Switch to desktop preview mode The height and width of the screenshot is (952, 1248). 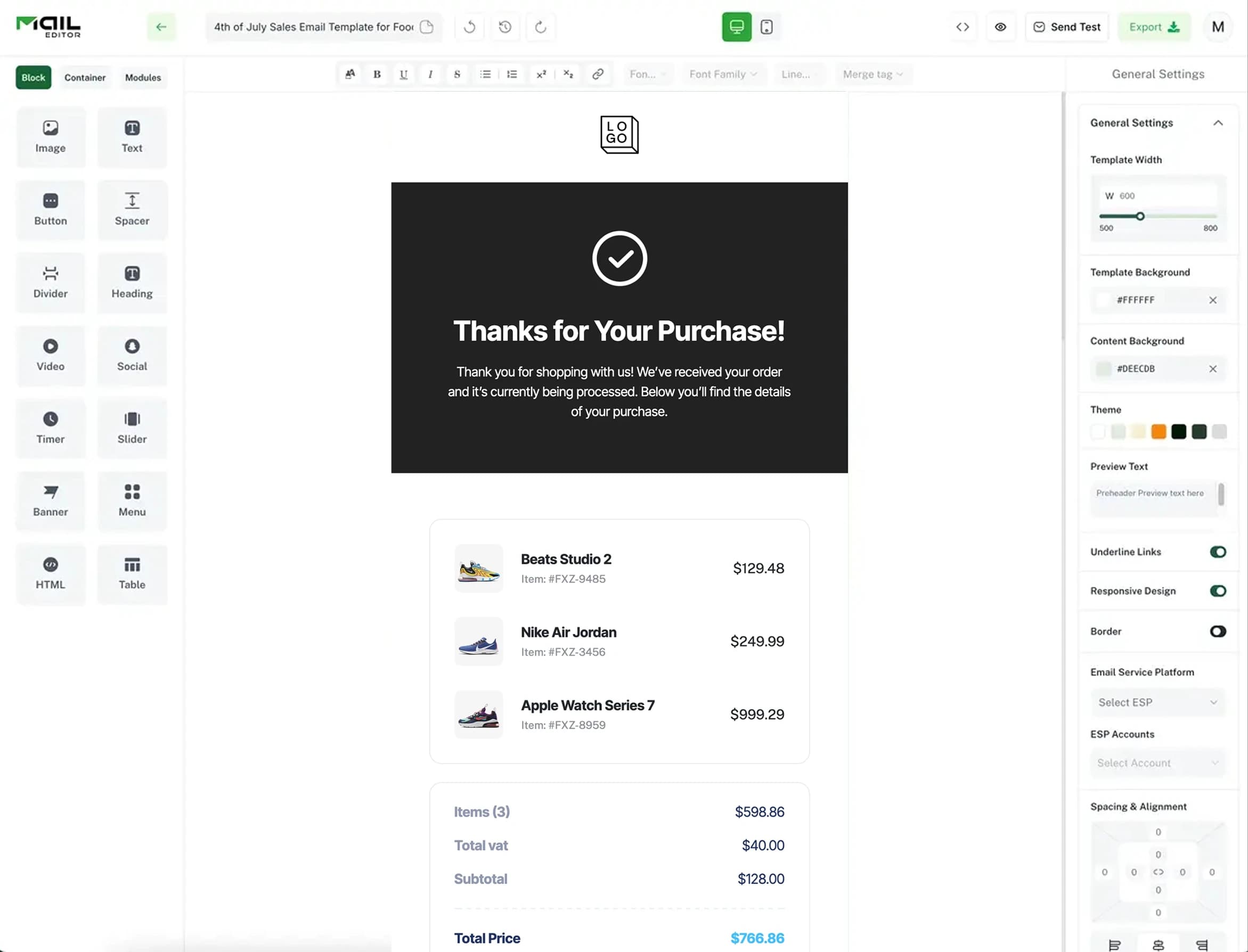(x=736, y=27)
